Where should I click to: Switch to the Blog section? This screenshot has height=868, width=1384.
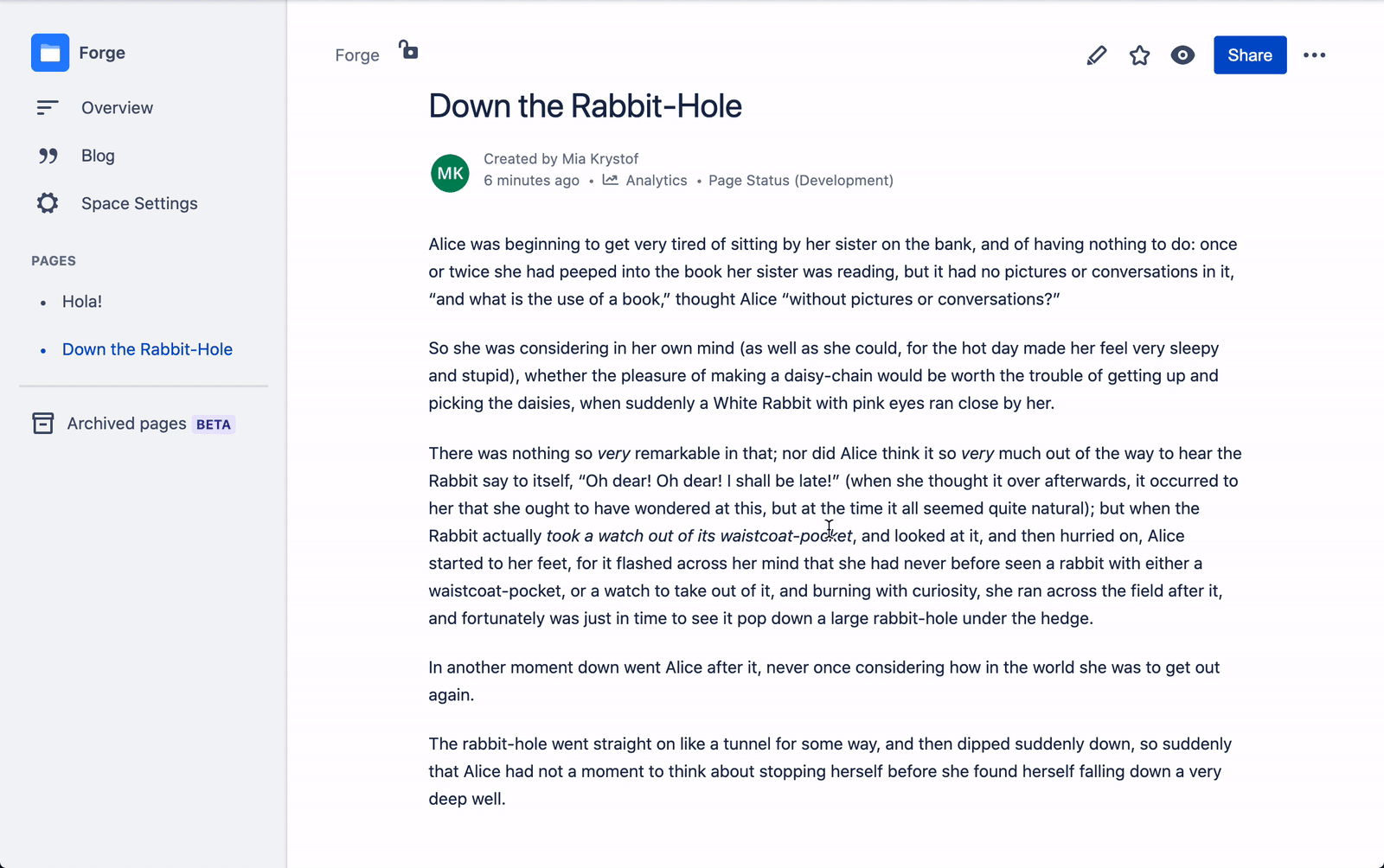pyautogui.click(x=97, y=156)
